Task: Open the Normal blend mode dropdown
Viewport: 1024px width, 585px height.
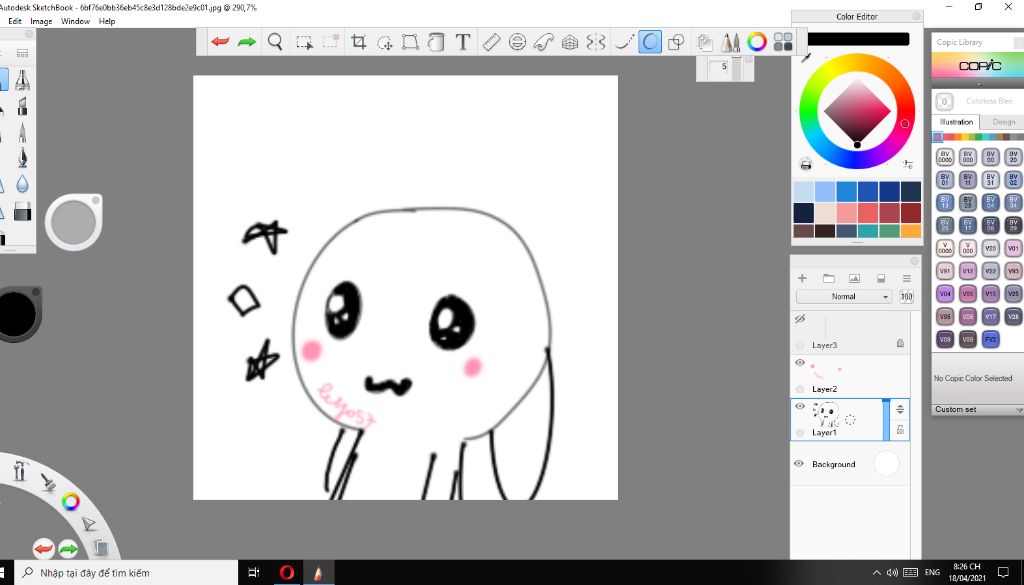Action: [x=844, y=297]
